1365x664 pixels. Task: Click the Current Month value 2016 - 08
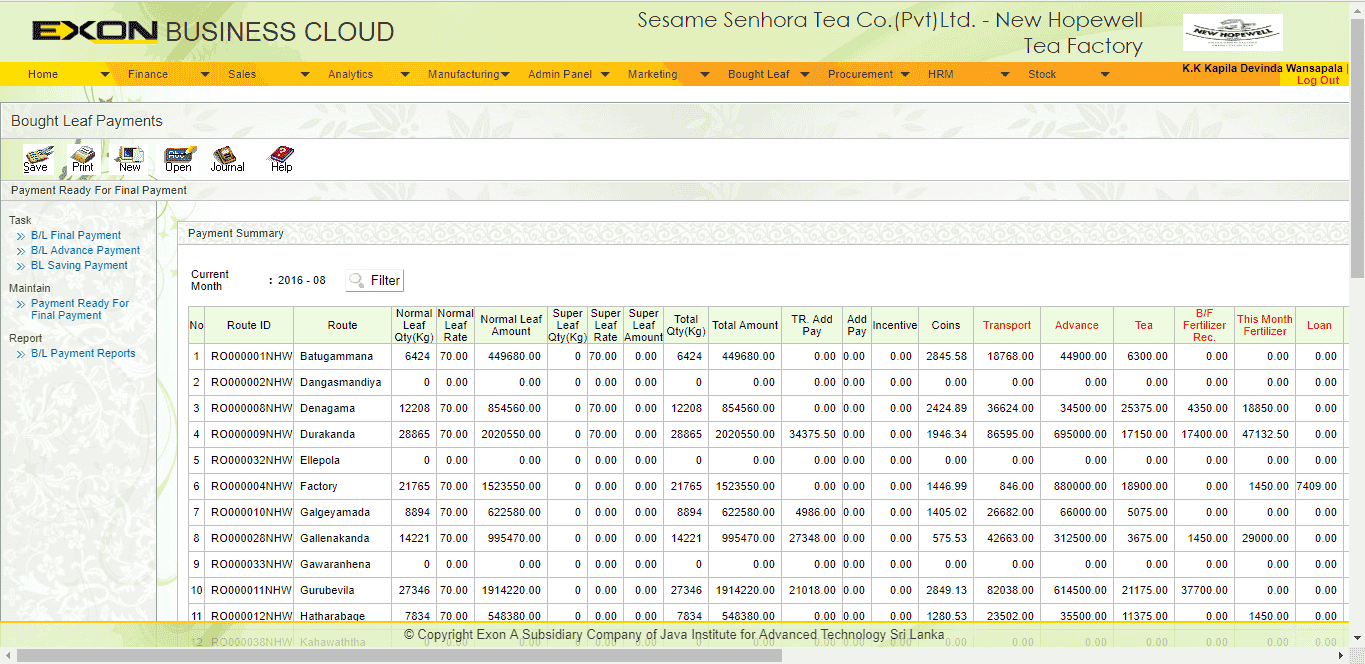point(302,281)
